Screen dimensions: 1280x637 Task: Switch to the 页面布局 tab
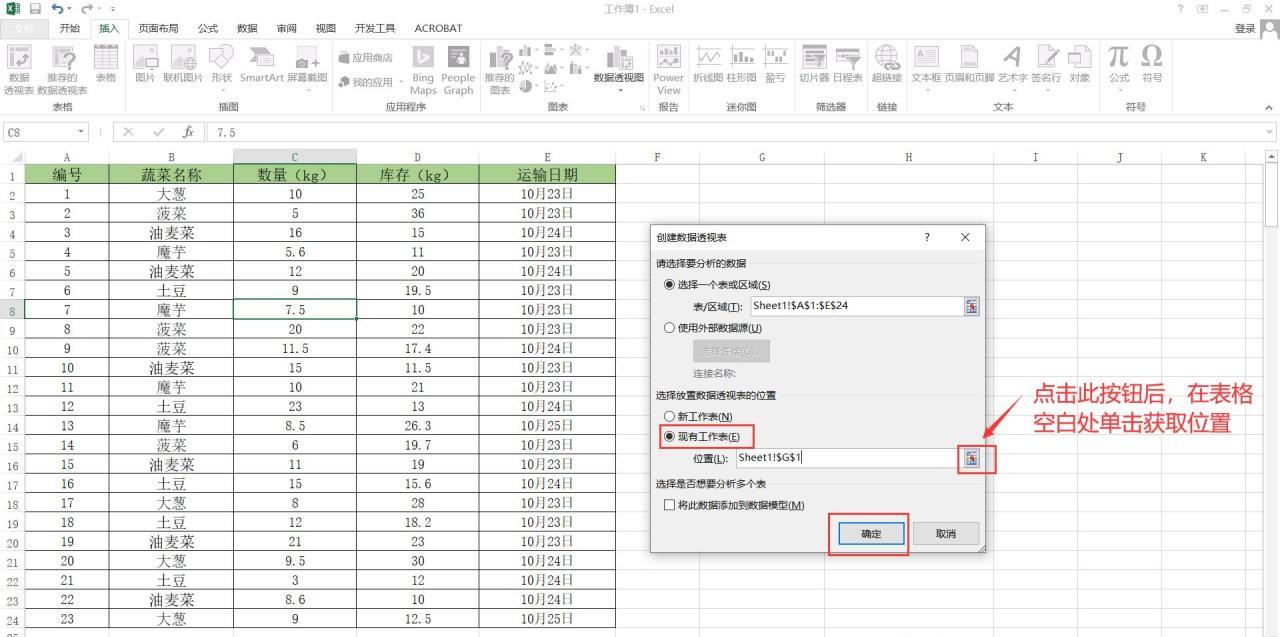pyautogui.click(x=160, y=28)
